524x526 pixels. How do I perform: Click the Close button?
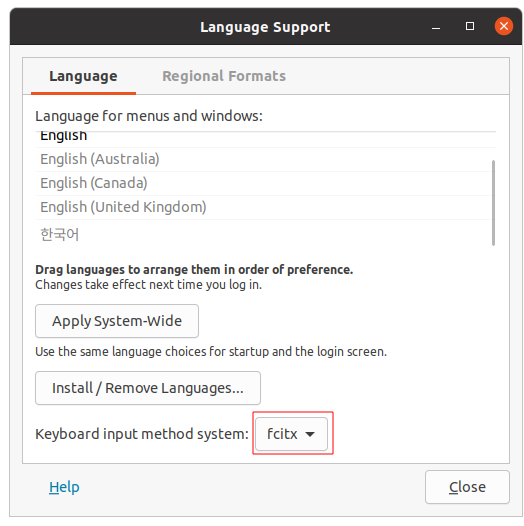[467, 487]
